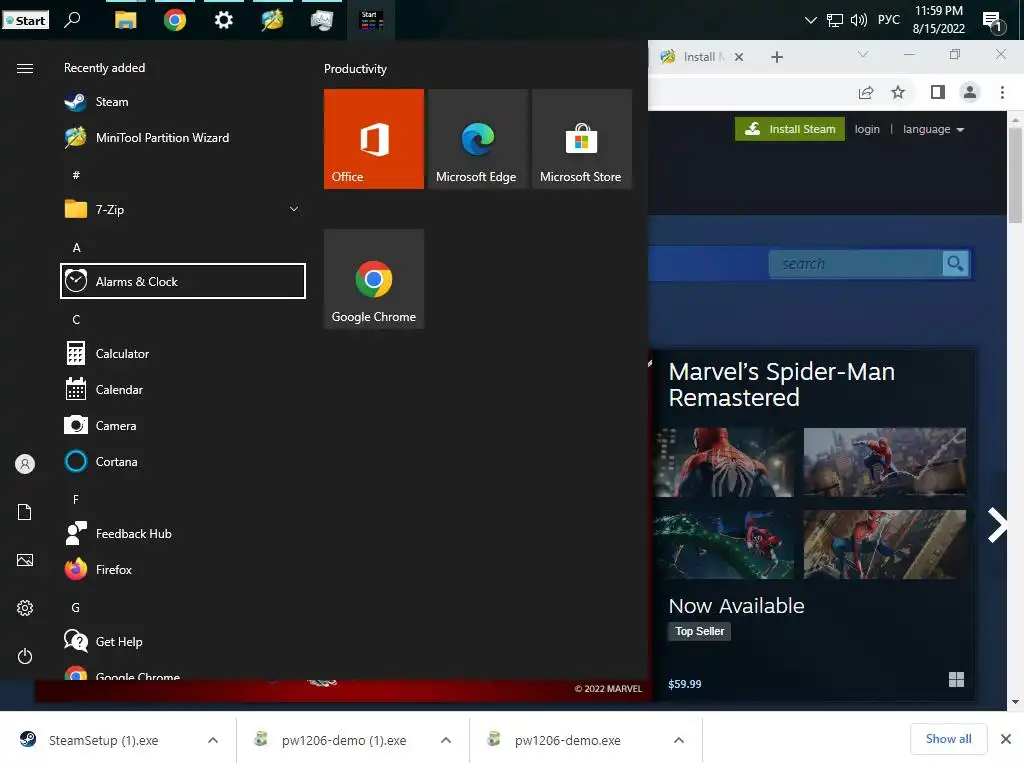Open Steam from the Recently added list
1024x768 pixels.
(183, 102)
